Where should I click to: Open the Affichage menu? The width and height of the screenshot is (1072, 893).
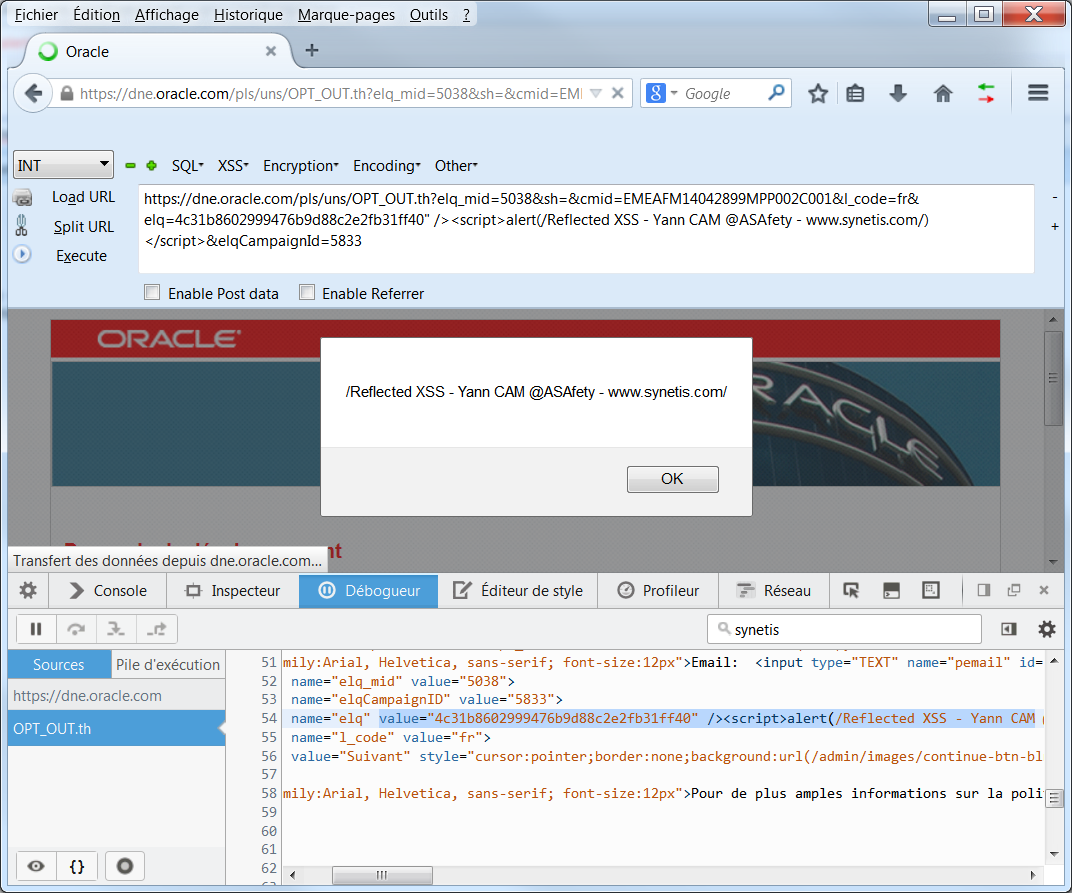(x=167, y=14)
